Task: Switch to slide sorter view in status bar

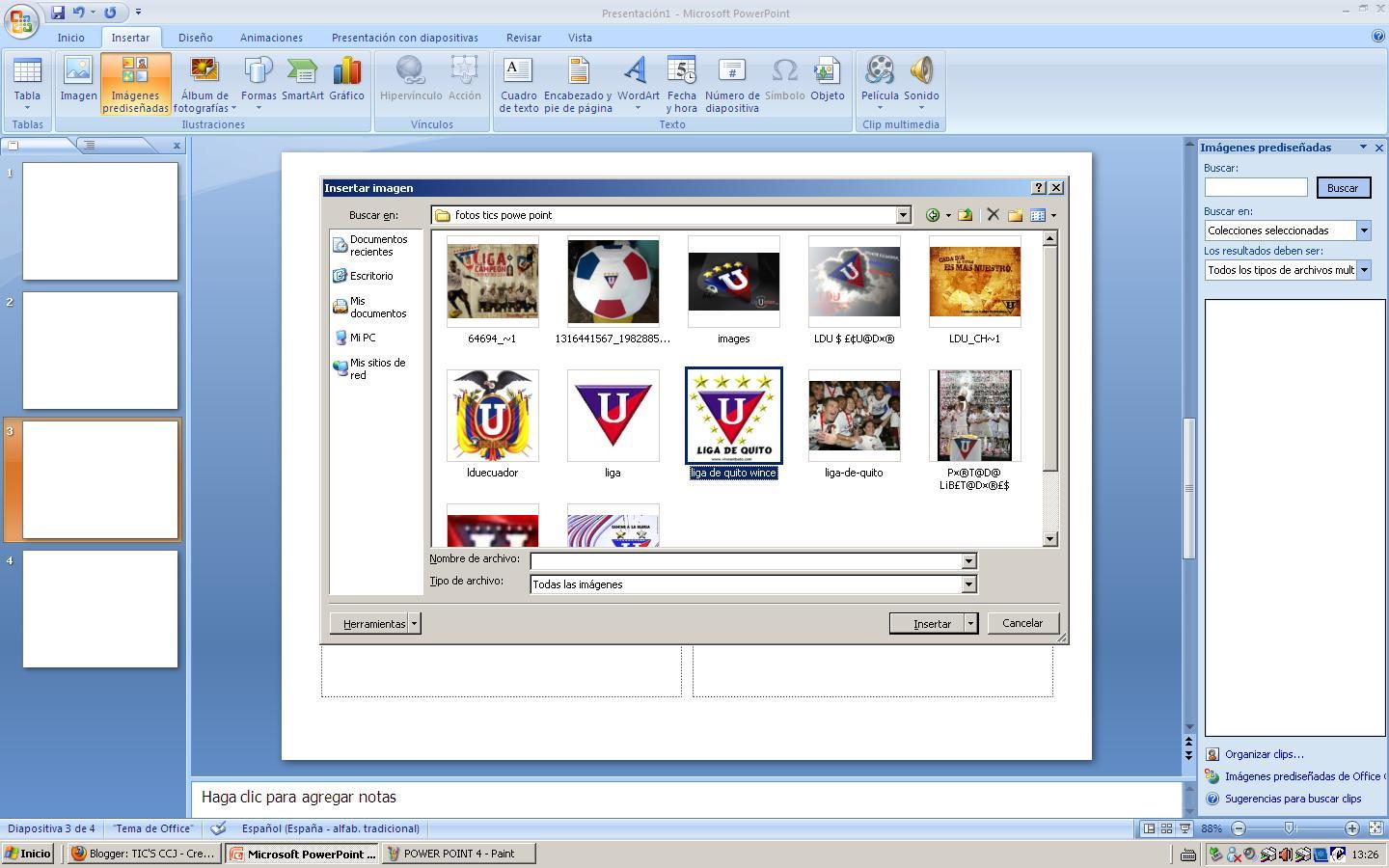Action: pyautogui.click(x=1166, y=828)
